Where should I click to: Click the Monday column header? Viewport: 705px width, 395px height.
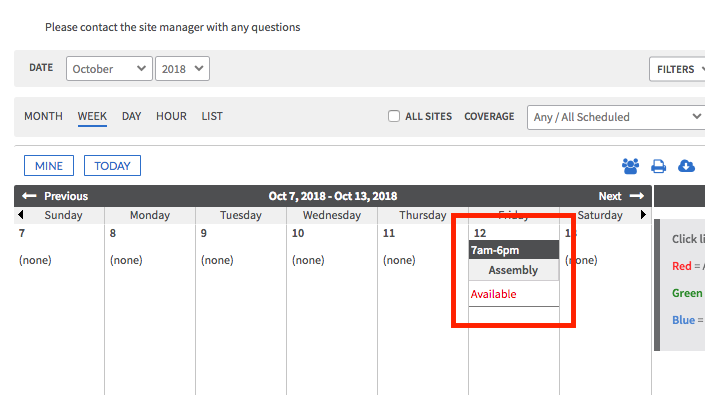tap(150, 215)
